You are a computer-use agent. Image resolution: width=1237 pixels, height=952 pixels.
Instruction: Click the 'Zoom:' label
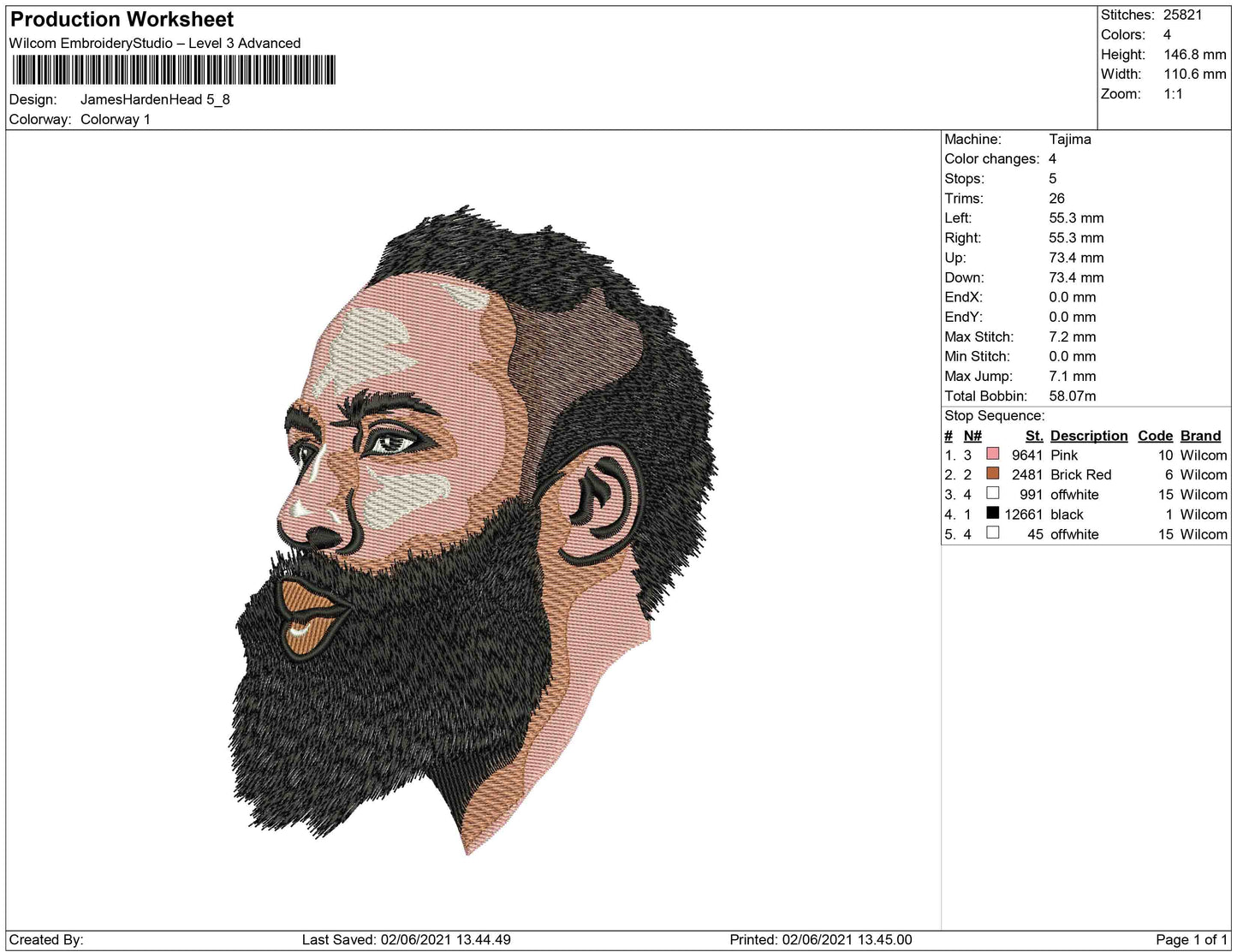[x=1121, y=93]
